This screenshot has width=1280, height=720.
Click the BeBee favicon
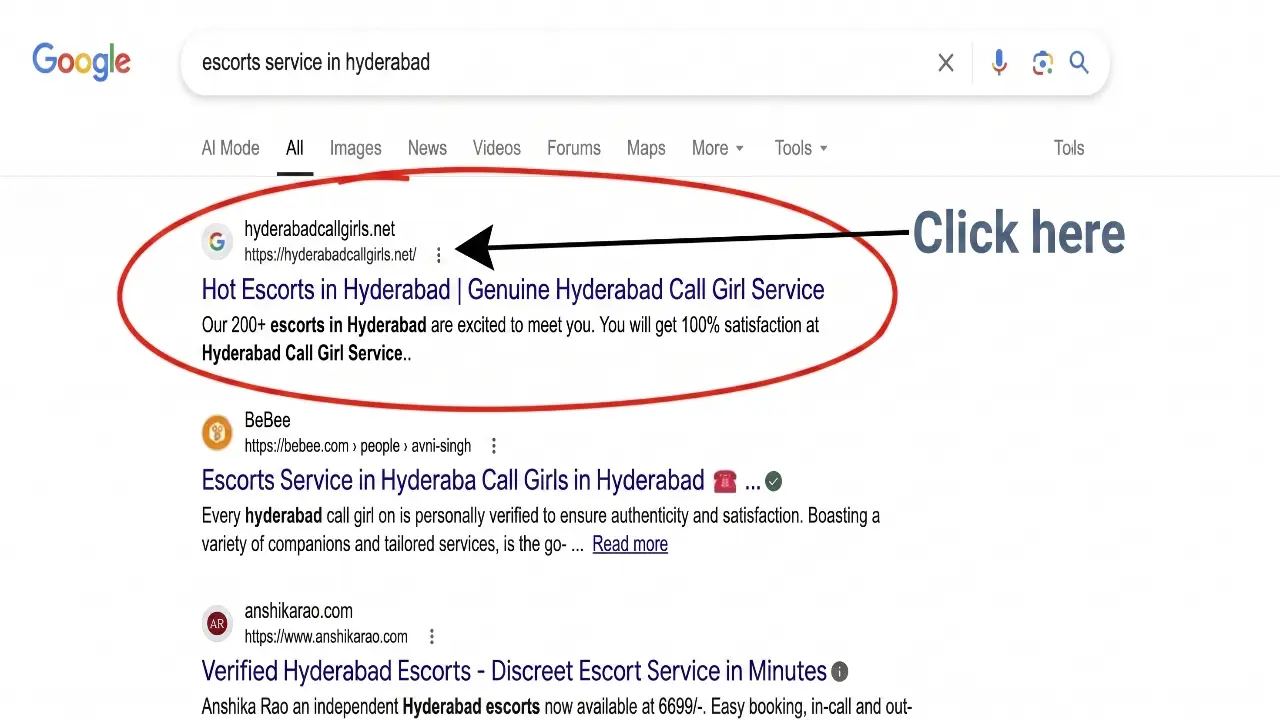point(217,432)
